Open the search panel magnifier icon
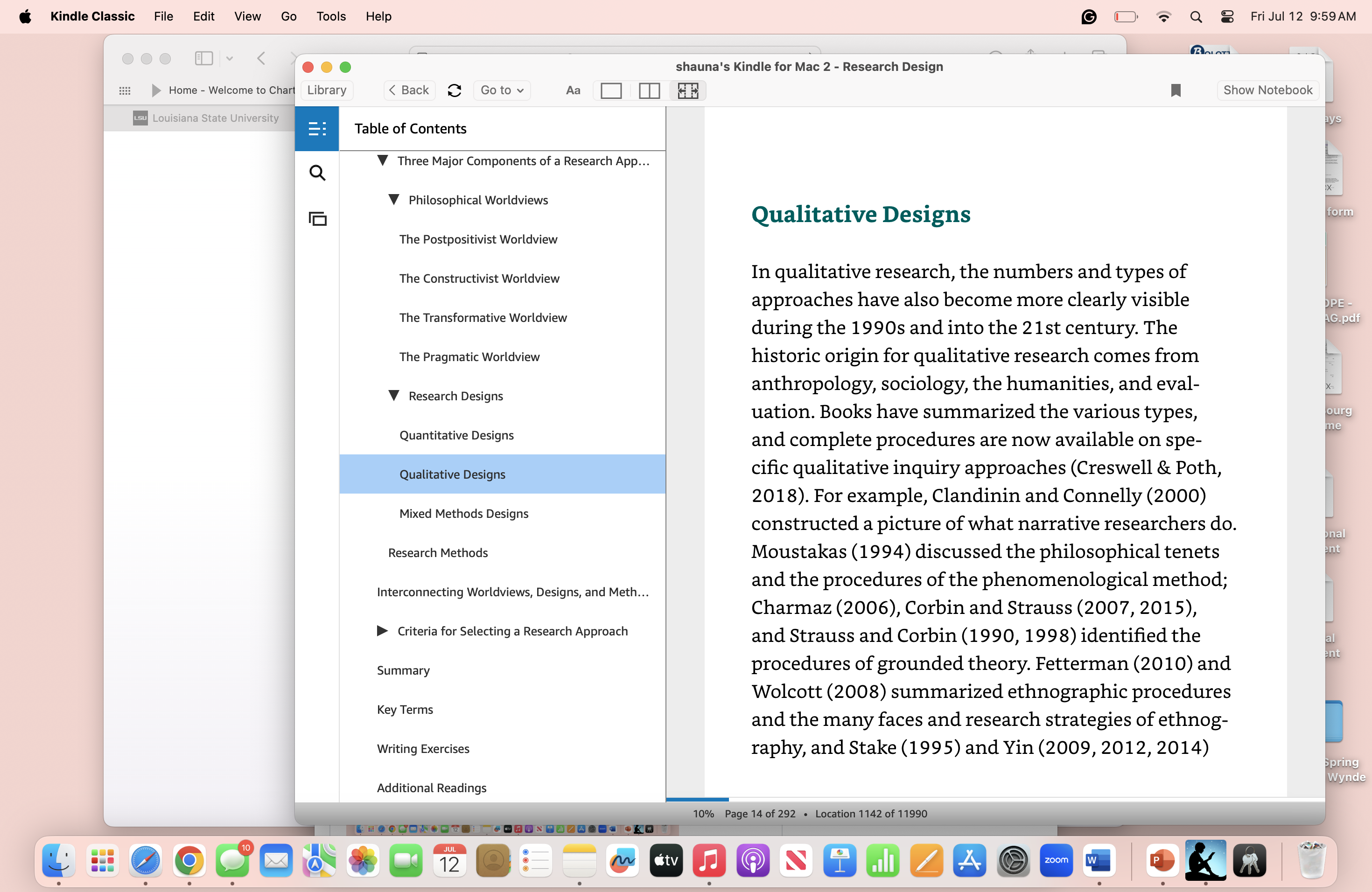This screenshot has width=1372, height=892. point(317,173)
